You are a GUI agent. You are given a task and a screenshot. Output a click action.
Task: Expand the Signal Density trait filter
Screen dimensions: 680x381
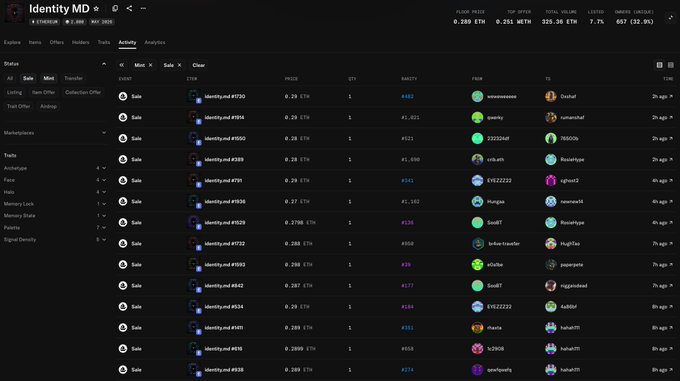[55, 240]
